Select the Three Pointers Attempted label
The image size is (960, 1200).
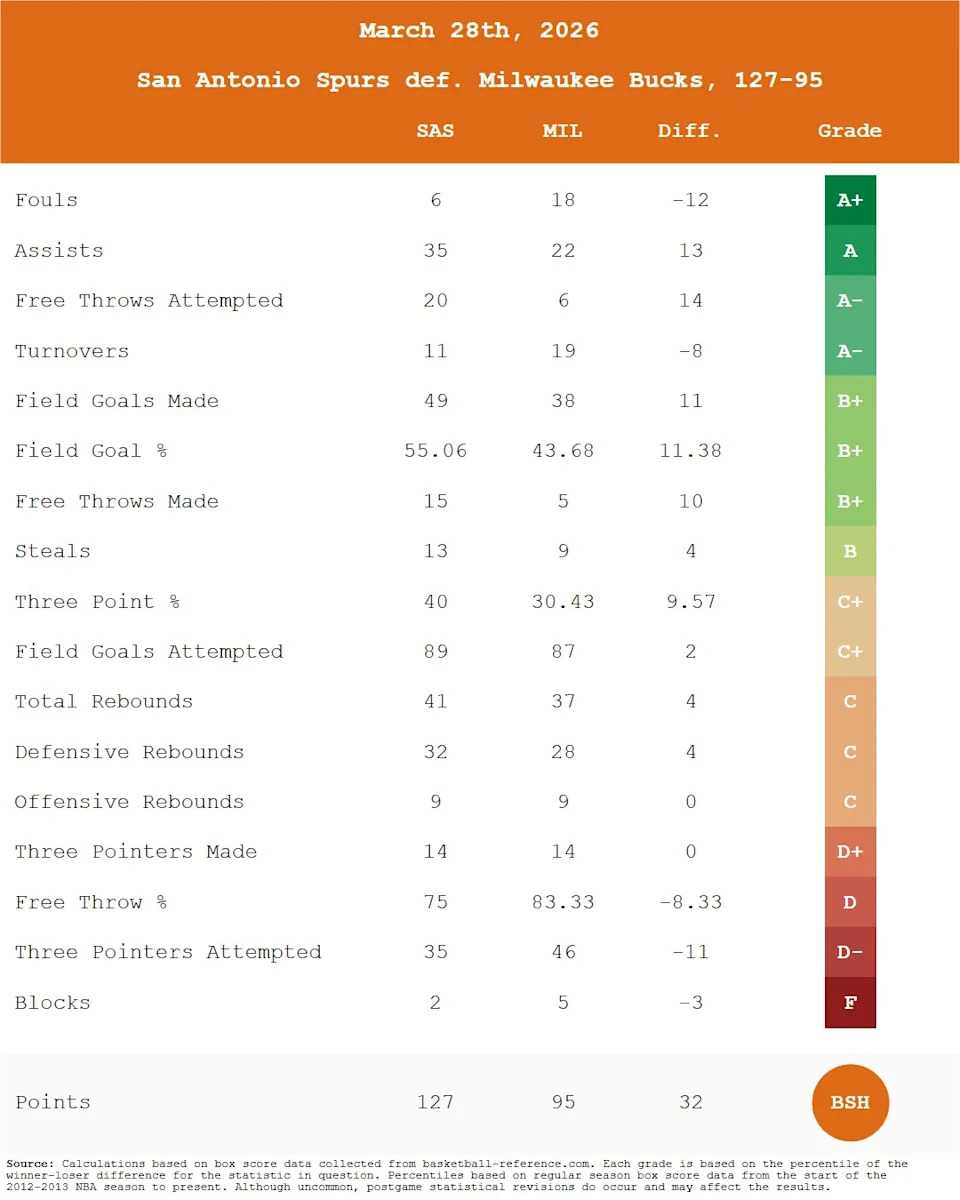(x=168, y=952)
